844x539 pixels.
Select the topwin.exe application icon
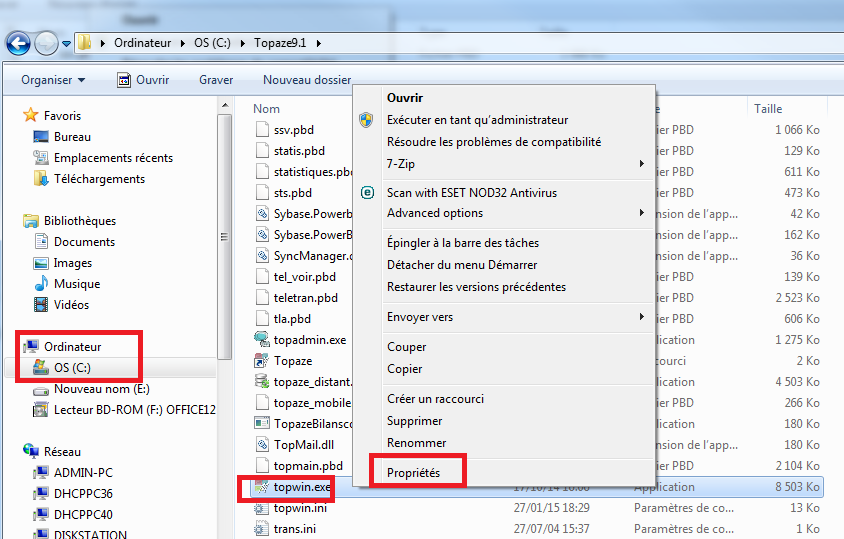(x=262, y=487)
